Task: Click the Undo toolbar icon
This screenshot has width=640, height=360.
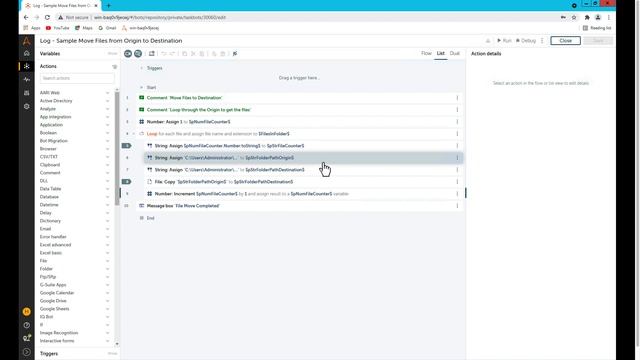Action: coord(164,53)
